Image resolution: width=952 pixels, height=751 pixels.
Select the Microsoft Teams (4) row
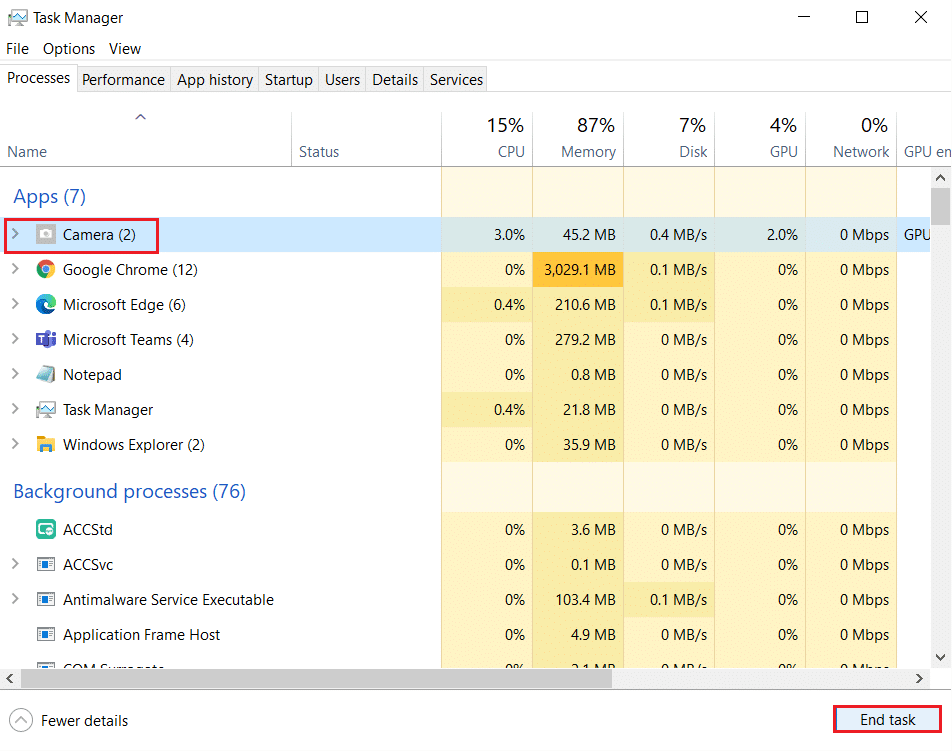coord(465,339)
